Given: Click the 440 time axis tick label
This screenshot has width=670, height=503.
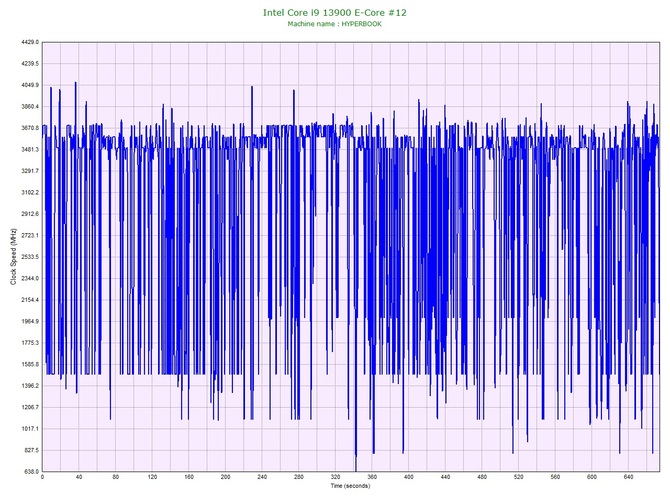Looking at the screenshot, I should pos(446,477).
